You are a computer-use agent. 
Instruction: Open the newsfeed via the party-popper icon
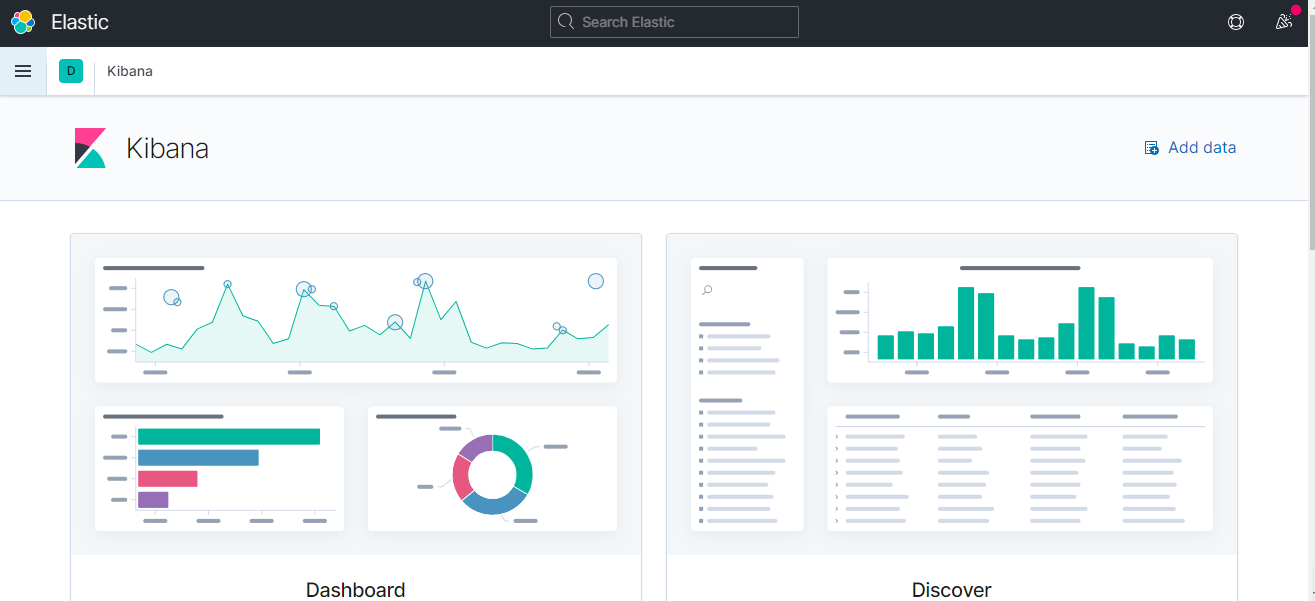point(1284,21)
